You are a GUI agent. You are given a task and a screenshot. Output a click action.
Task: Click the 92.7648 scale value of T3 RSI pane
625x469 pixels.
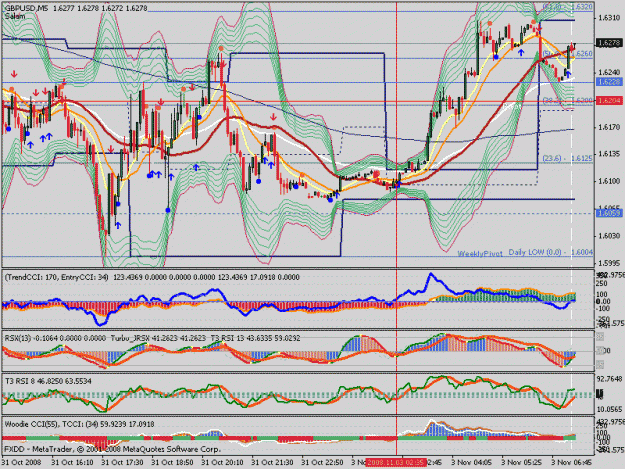tap(609, 378)
